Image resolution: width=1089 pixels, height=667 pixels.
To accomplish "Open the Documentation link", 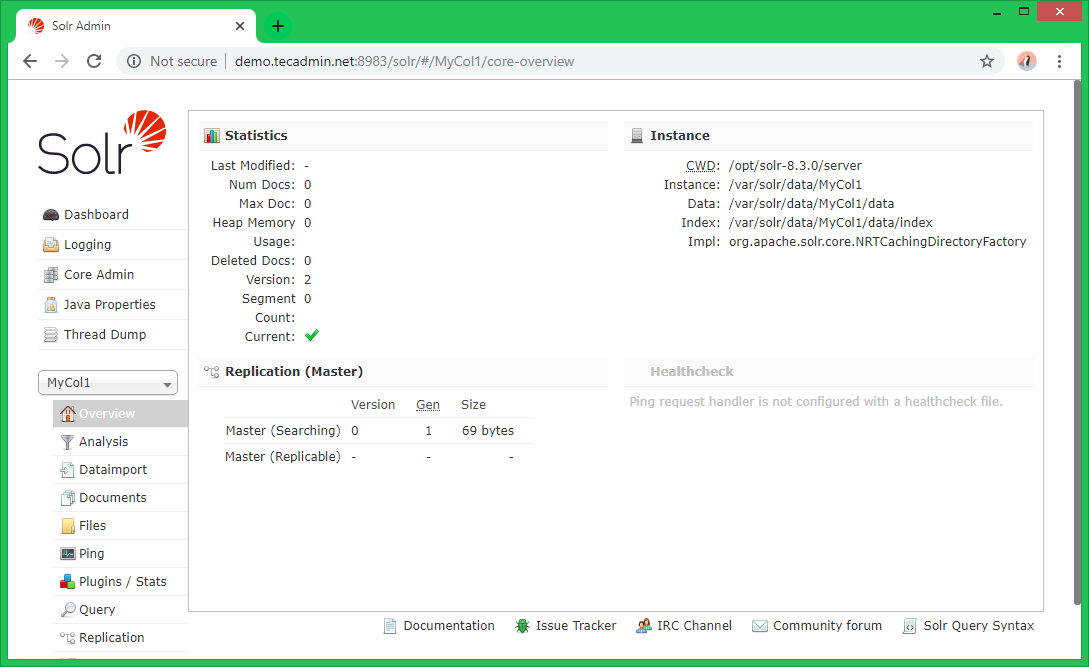I will (x=449, y=626).
